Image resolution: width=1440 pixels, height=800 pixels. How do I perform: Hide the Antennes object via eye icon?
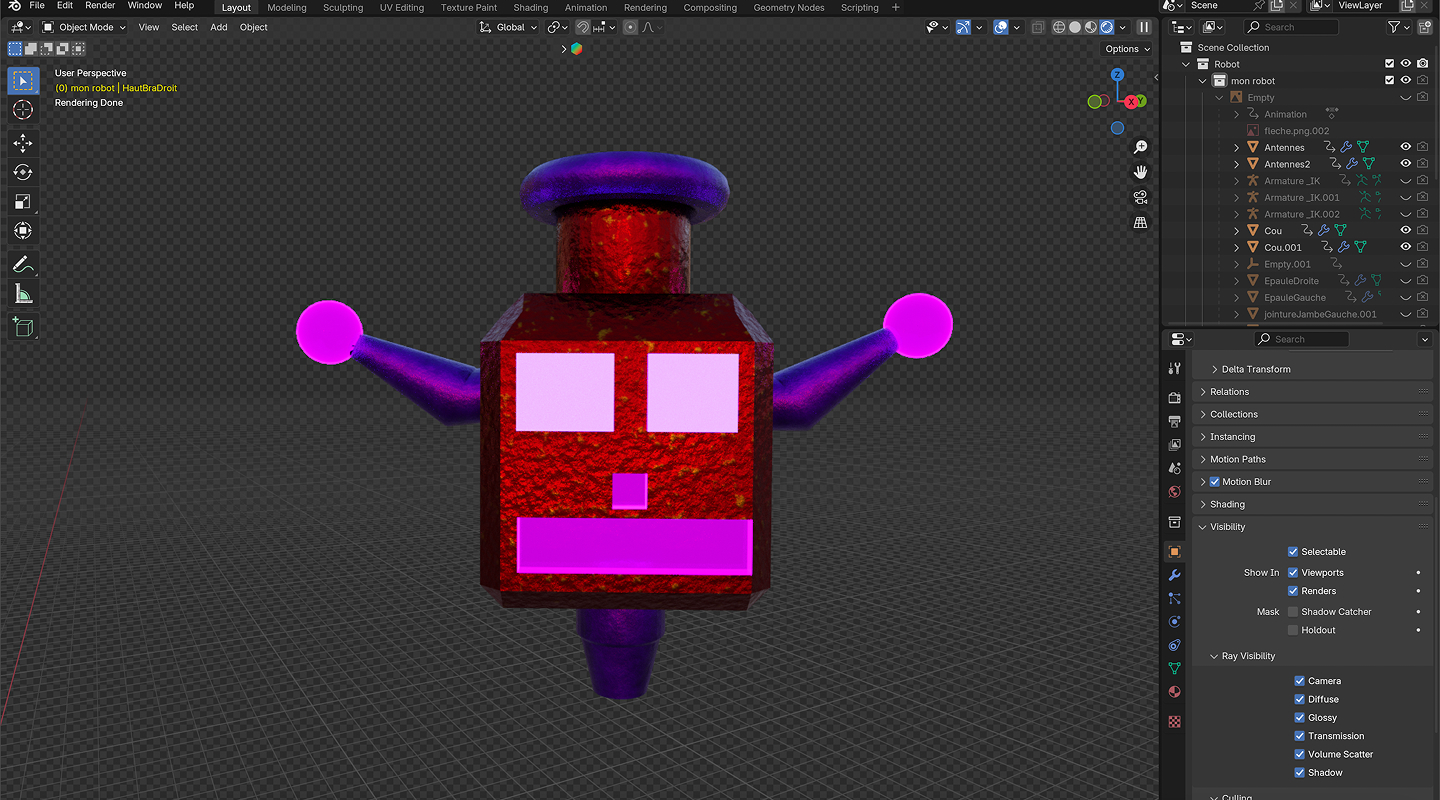coord(1405,147)
